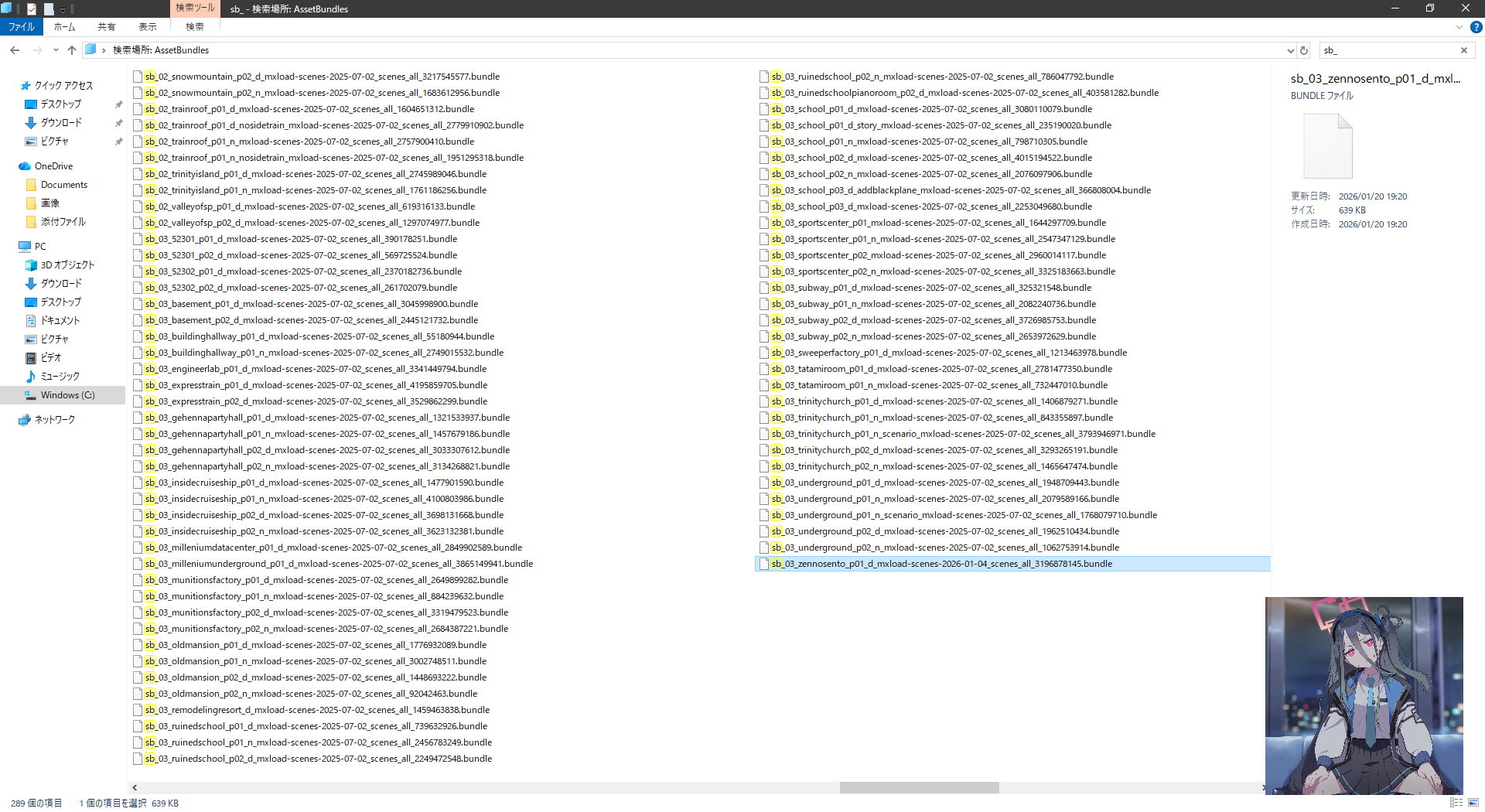The image size is (1485, 812).
Task: Click the properties icon in the title bar
Action: [32, 9]
